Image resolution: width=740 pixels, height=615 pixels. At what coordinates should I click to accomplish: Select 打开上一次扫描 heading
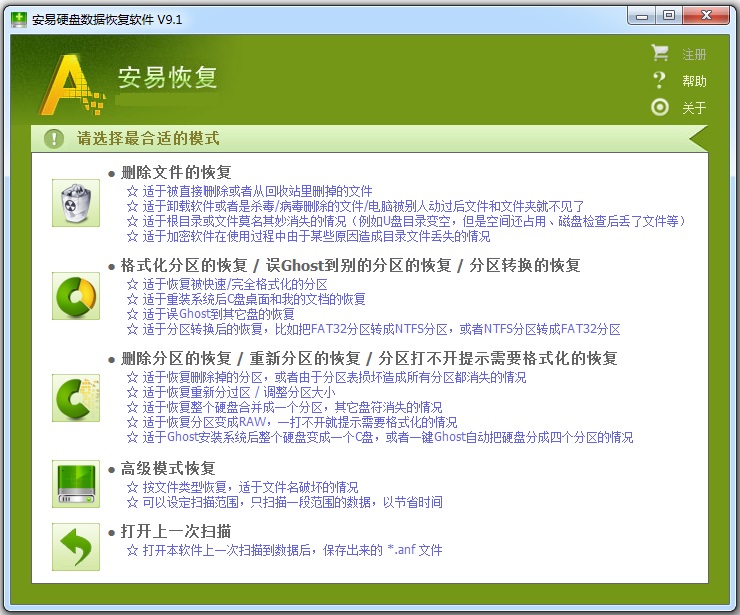click(176, 531)
